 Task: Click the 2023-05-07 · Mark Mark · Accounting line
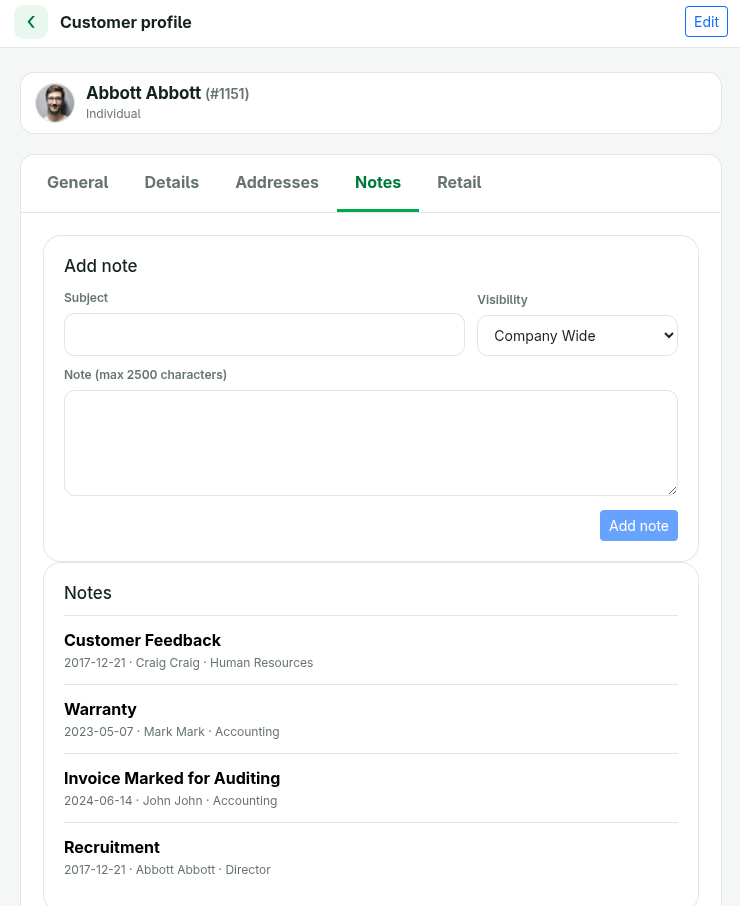tap(172, 732)
